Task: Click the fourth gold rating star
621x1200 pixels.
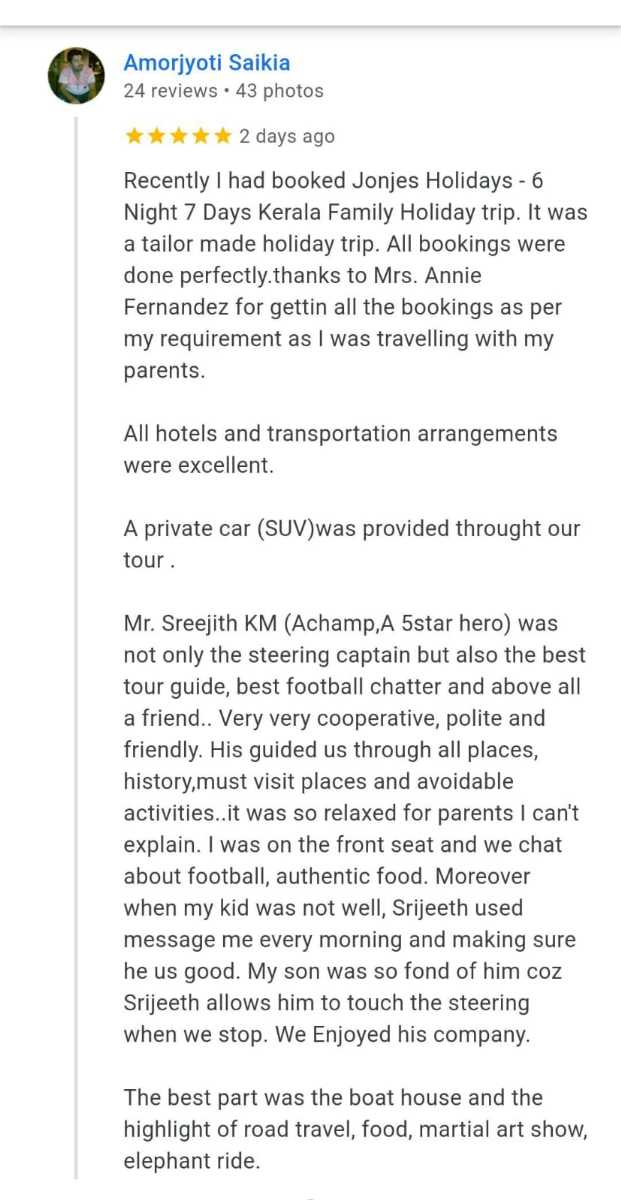Action: (199, 136)
